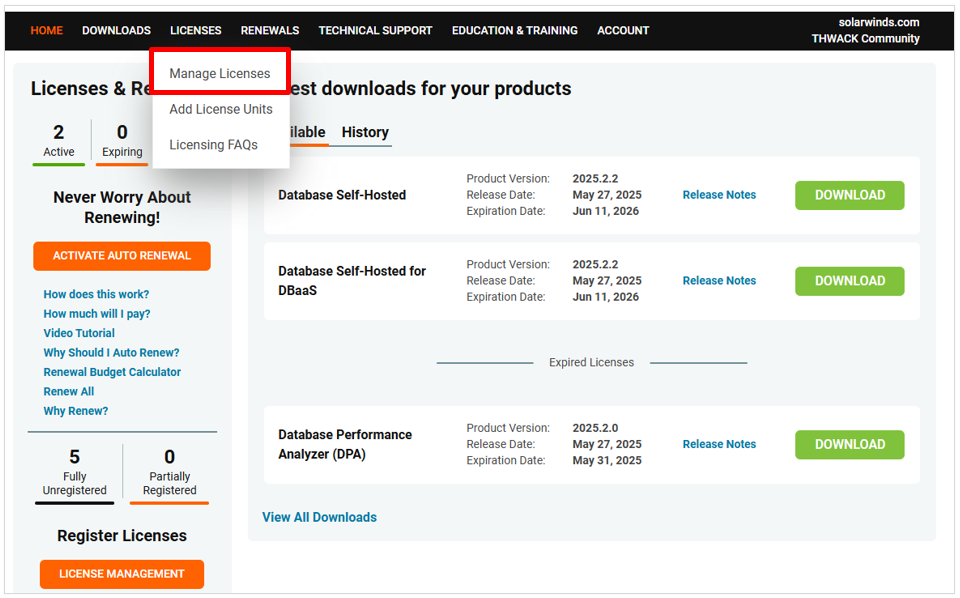The image size is (960, 598).
Task: Download Database Performance Analyzer (DPA)
Action: tap(850, 444)
